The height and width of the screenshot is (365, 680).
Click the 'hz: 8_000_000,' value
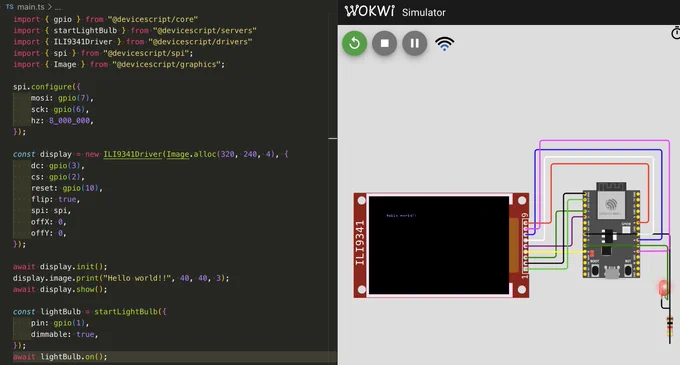(69, 121)
